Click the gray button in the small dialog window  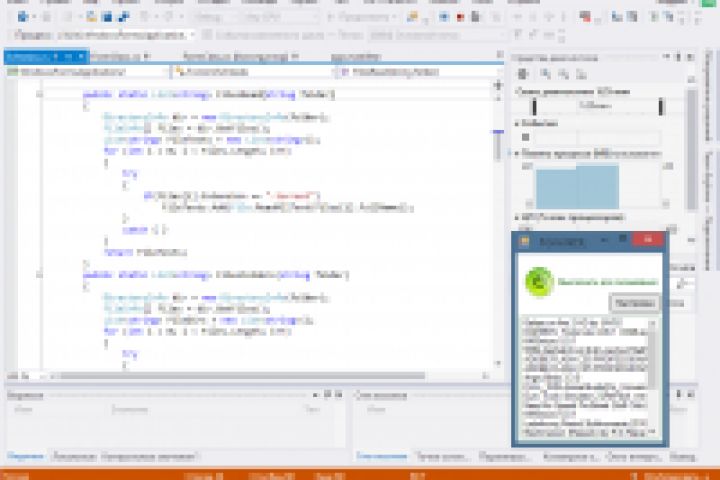click(635, 304)
